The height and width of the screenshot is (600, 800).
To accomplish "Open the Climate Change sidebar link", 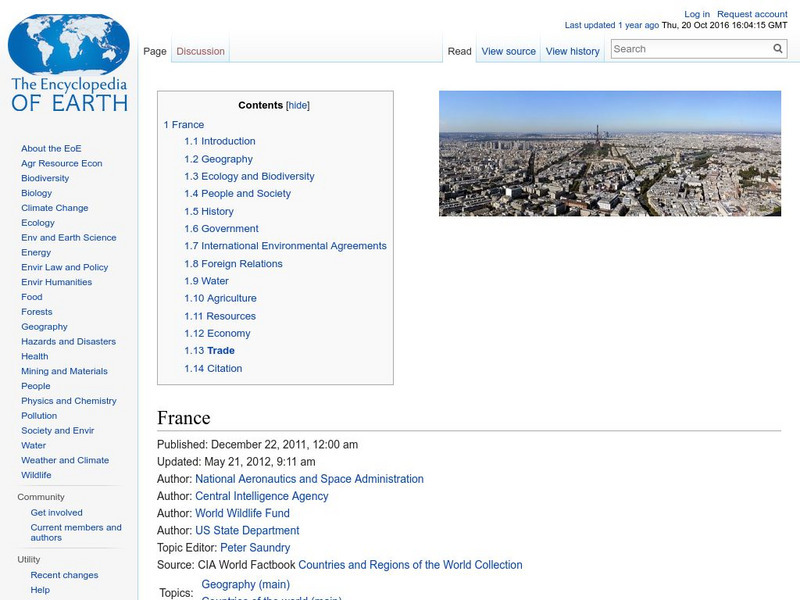I will (x=53, y=207).
